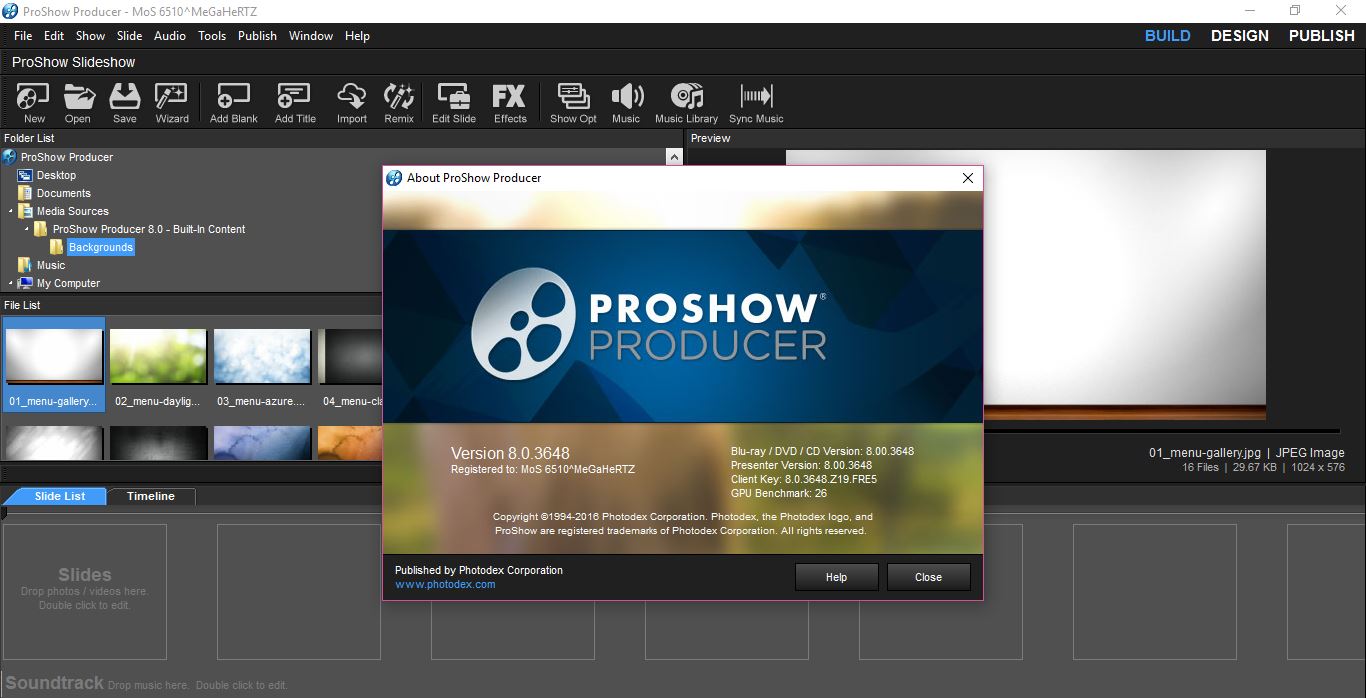This screenshot has height=698, width=1366.
Task: Open the Tools menu
Action: point(212,36)
